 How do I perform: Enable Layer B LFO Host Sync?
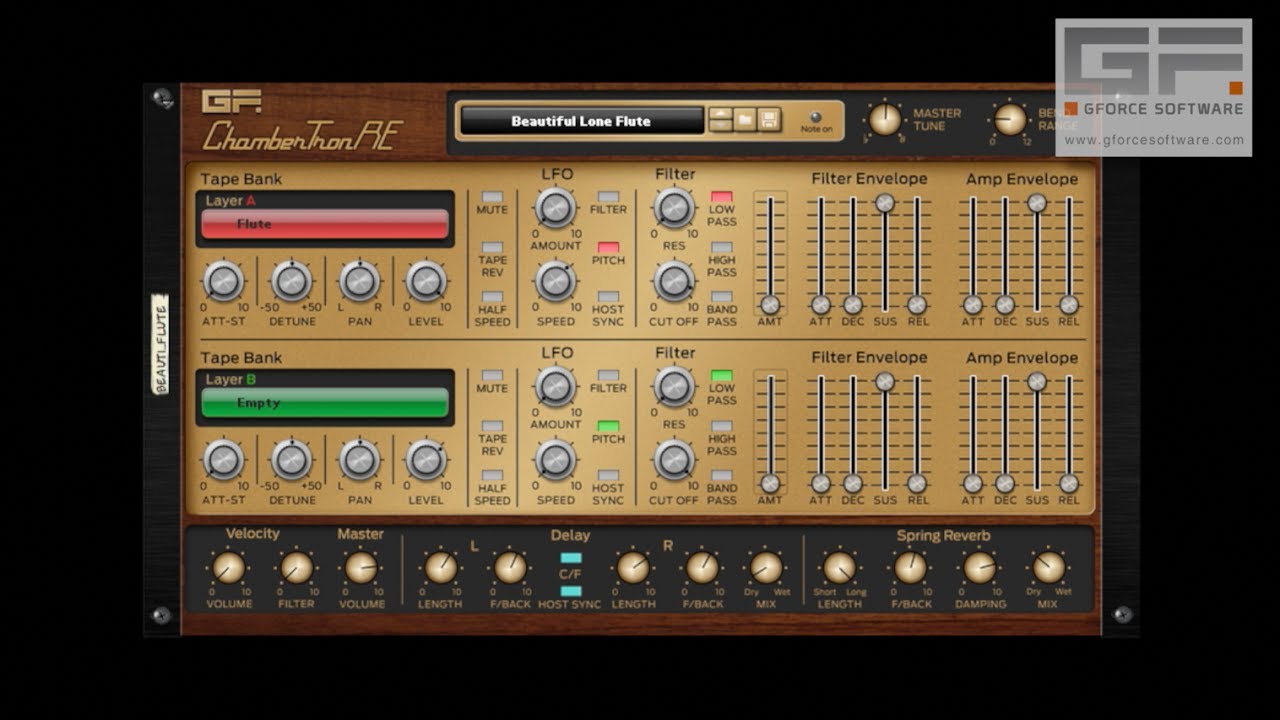608,476
